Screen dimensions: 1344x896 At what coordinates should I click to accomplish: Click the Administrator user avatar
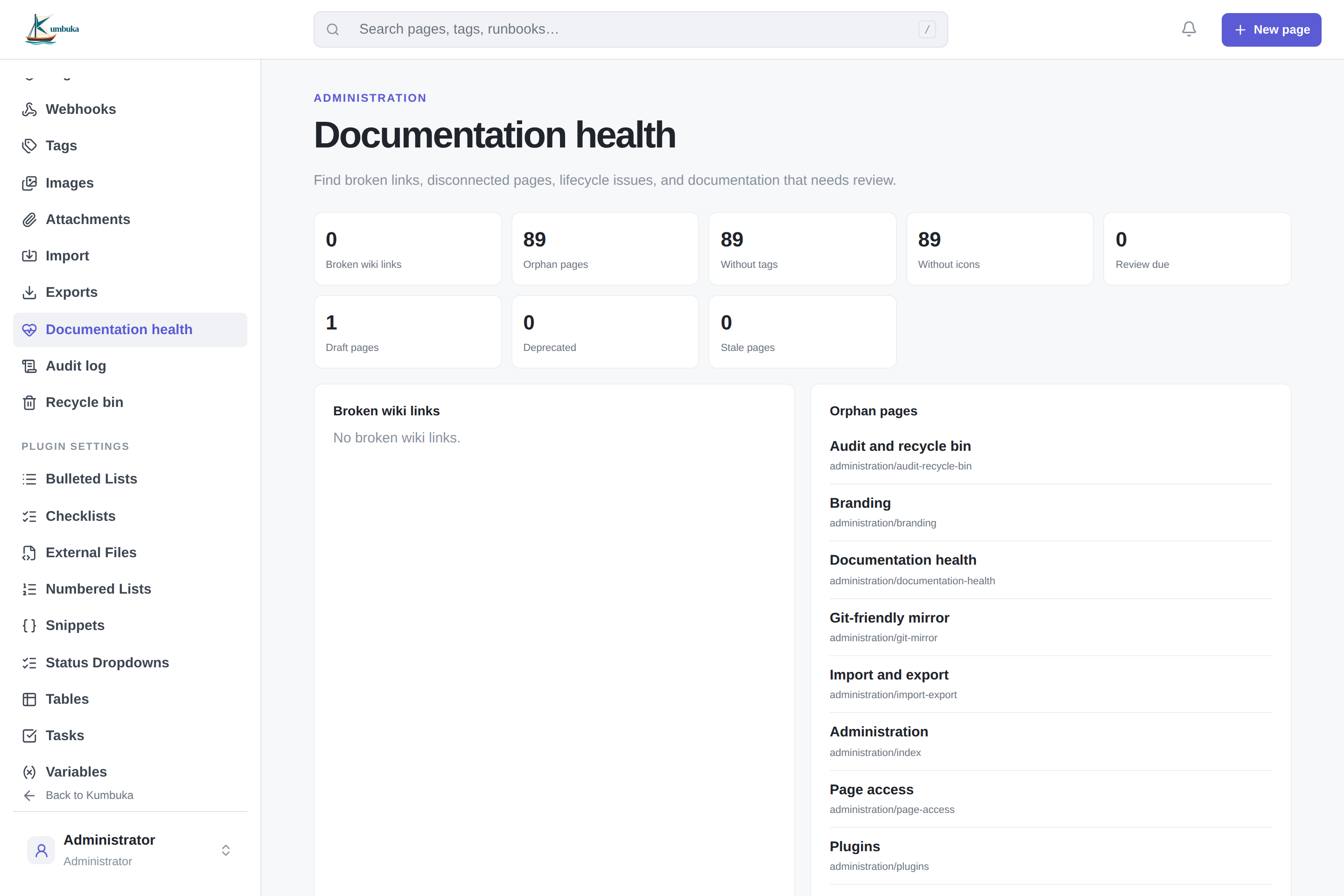(x=41, y=850)
